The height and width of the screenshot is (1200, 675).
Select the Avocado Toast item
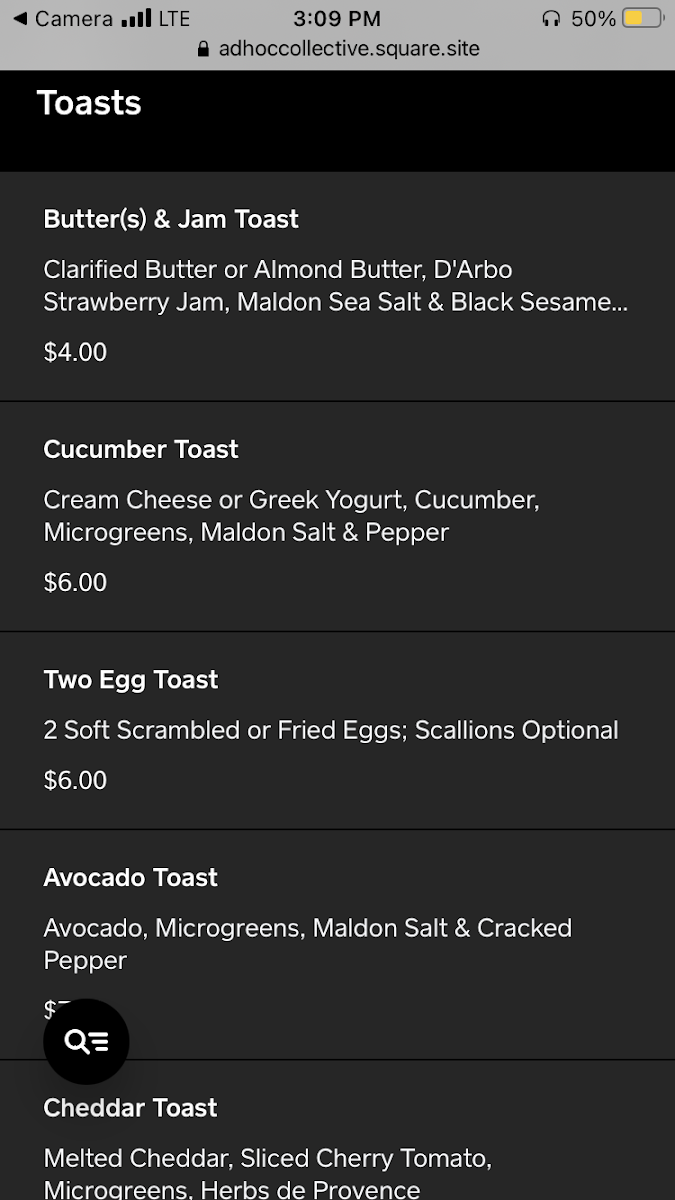[130, 877]
